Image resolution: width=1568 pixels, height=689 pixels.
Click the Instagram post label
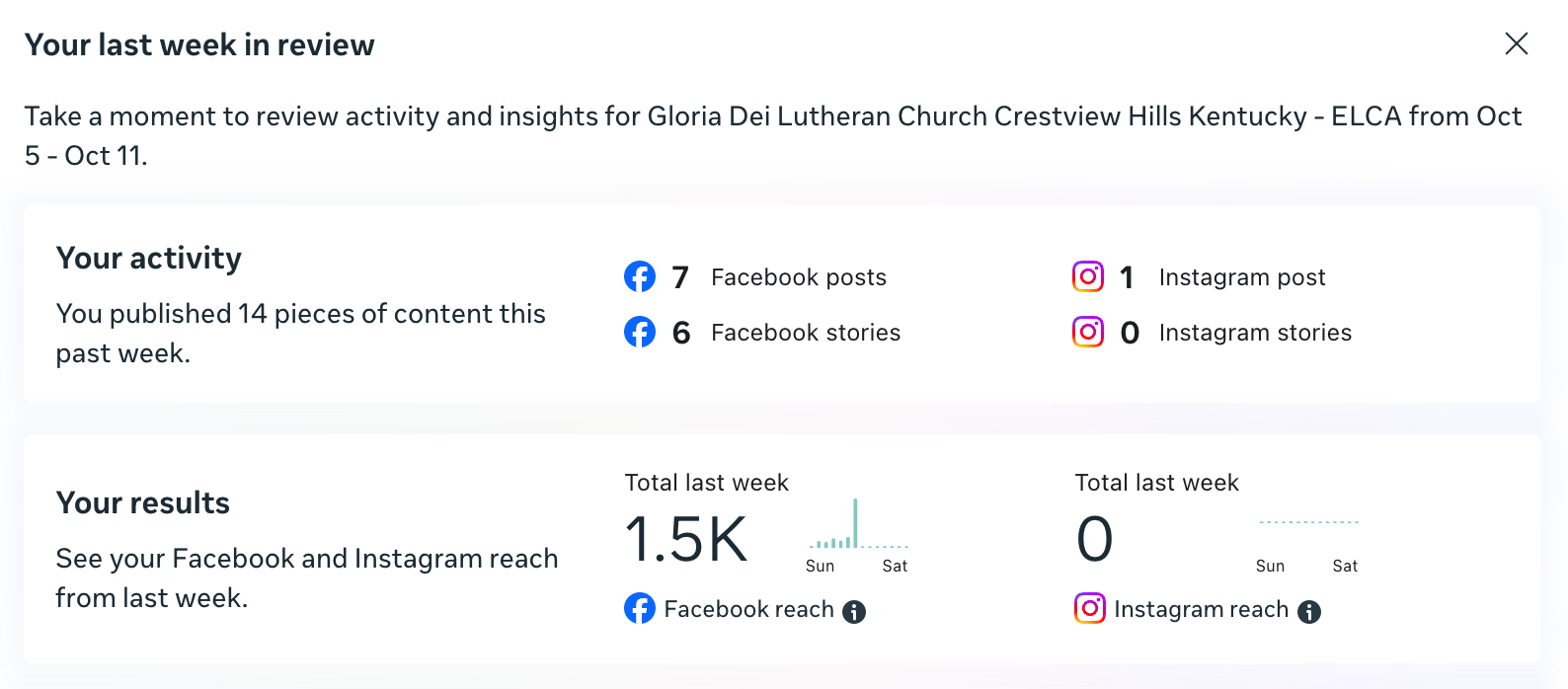click(x=1241, y=277)
